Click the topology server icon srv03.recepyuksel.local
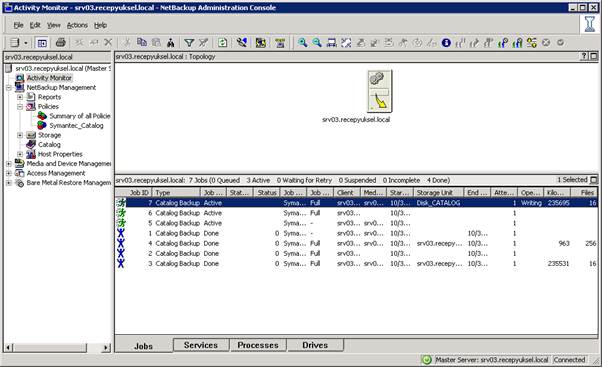 [x=379, y=91]
